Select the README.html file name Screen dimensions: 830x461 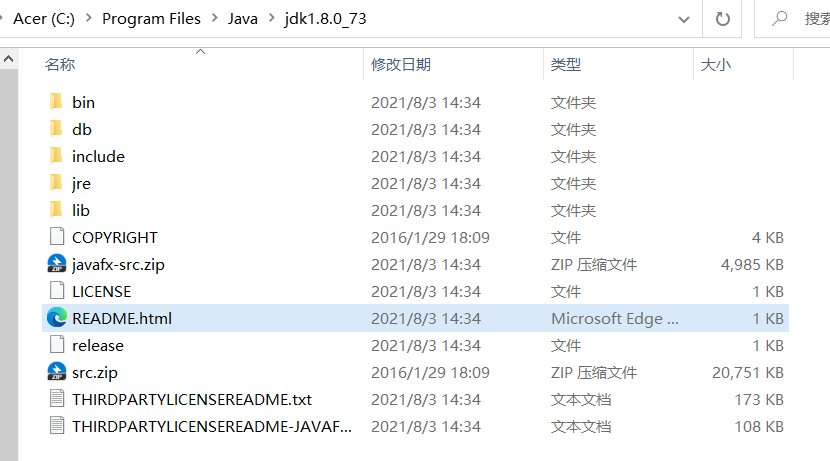(x=122, y=318)
